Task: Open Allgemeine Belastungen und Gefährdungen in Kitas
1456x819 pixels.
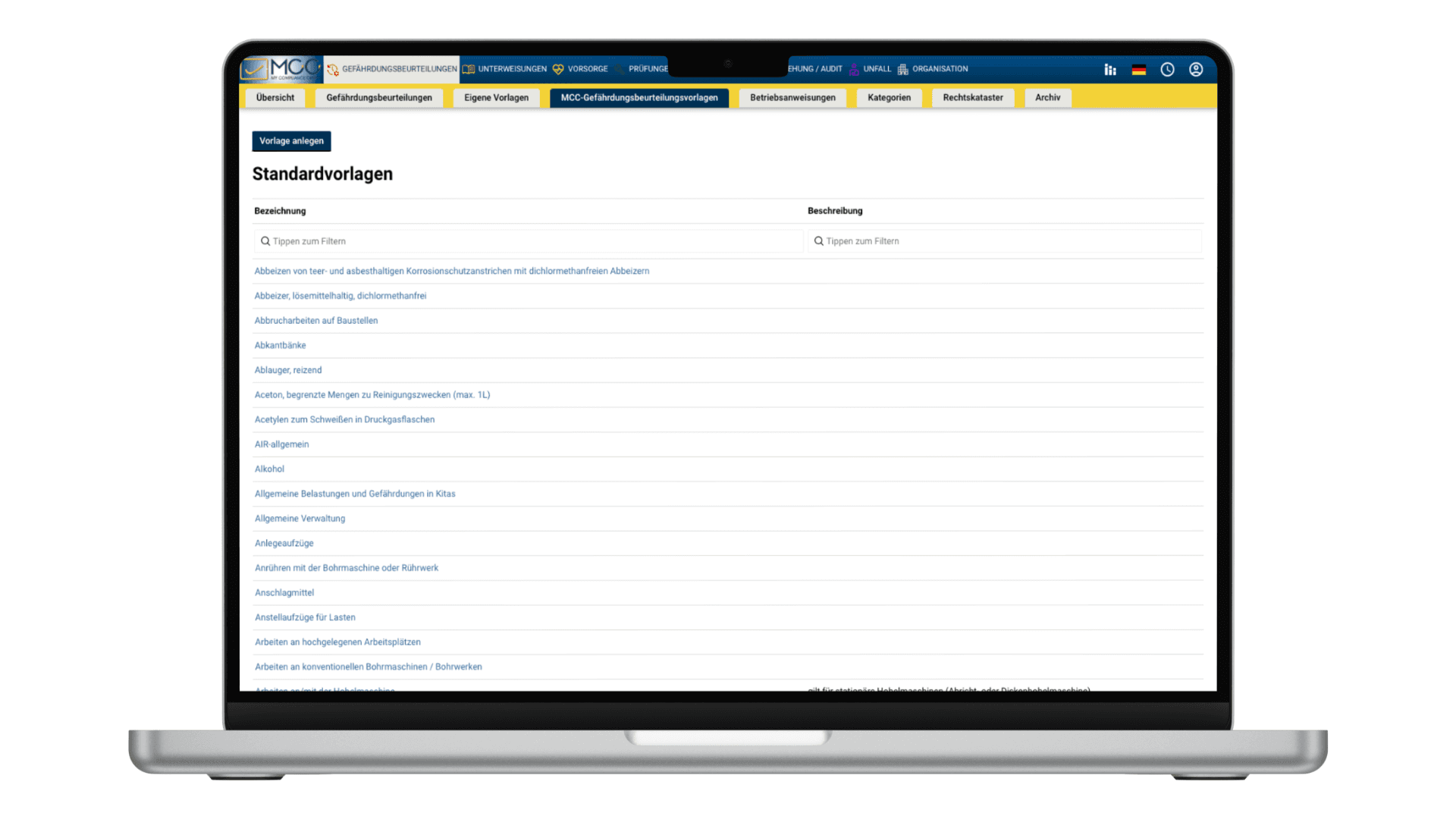Action: coord(355,494)
